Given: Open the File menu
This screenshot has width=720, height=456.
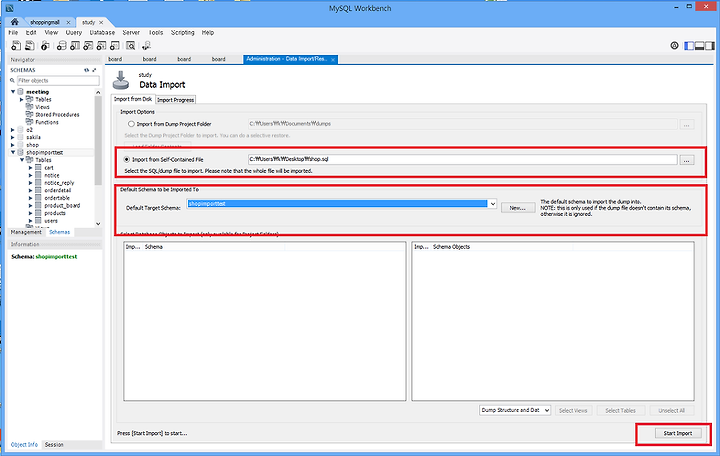Looking at the screenshot, I should click(x=13, y=33).
